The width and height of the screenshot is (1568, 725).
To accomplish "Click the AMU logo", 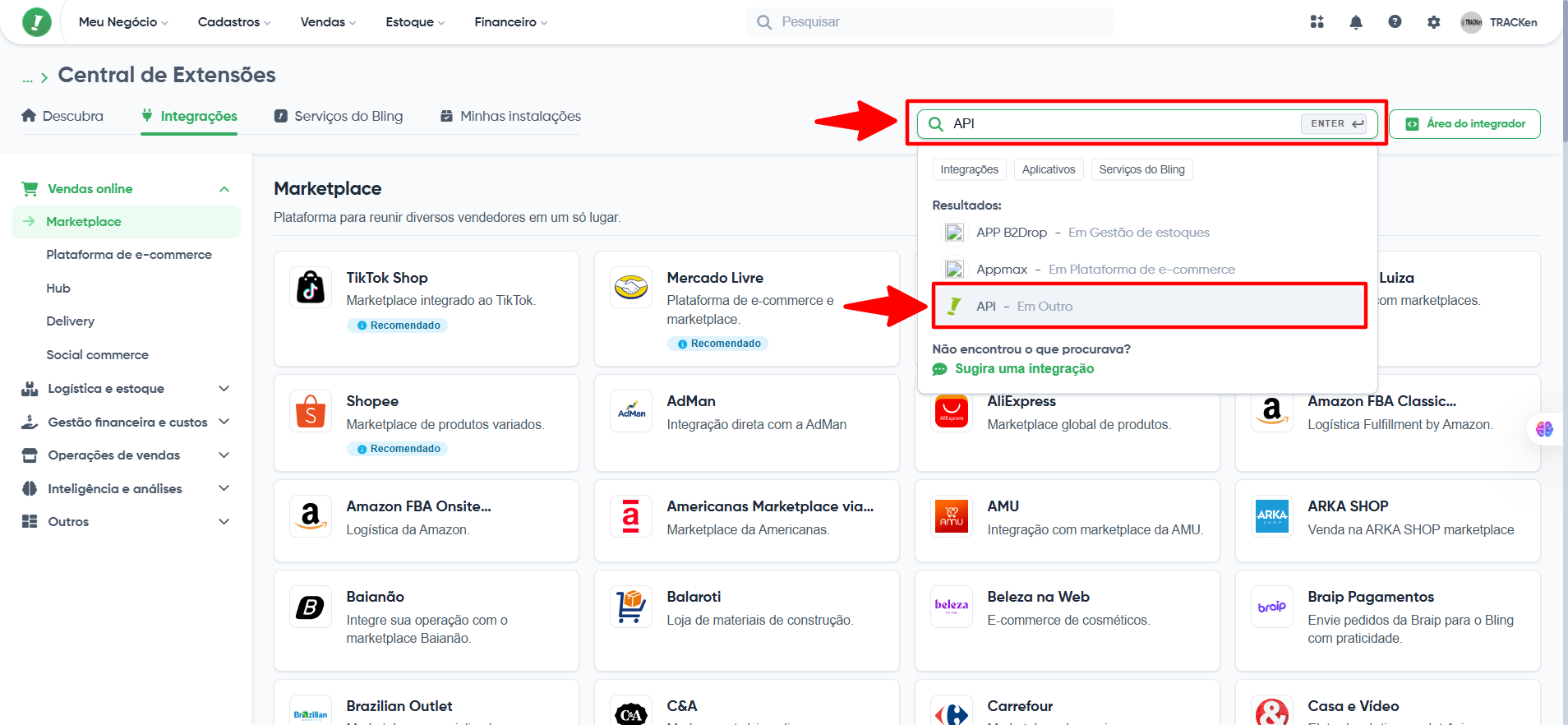I will 952,516.
